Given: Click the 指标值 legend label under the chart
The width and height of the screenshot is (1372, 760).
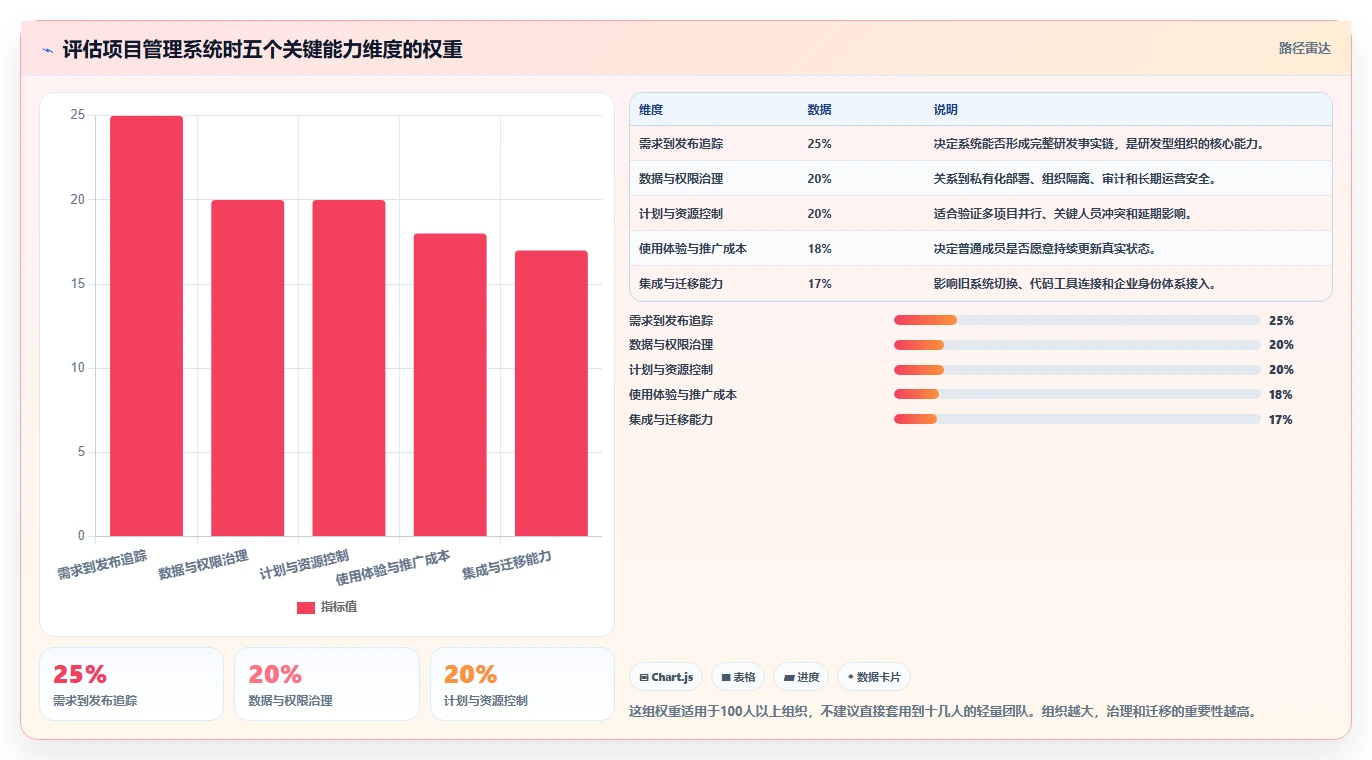Looking at the screenshot, I should pos(339,608).
